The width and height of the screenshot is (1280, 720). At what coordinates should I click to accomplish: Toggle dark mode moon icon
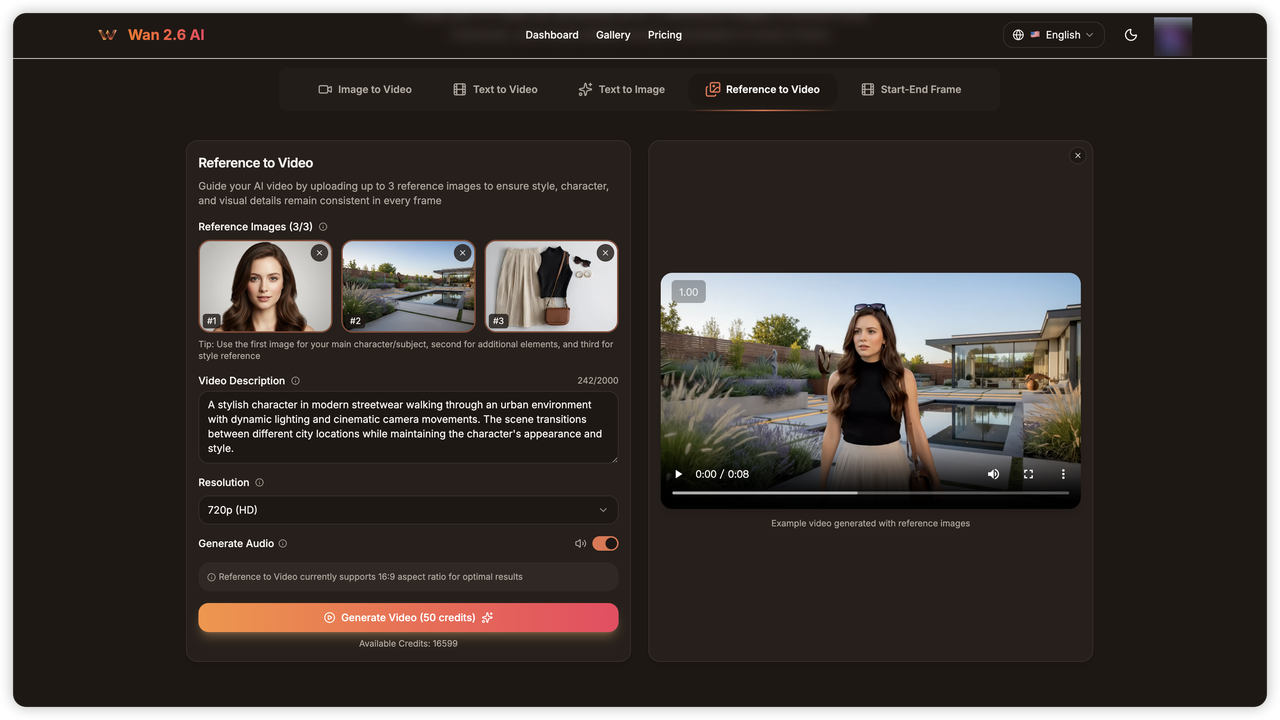coord(1131,35)
